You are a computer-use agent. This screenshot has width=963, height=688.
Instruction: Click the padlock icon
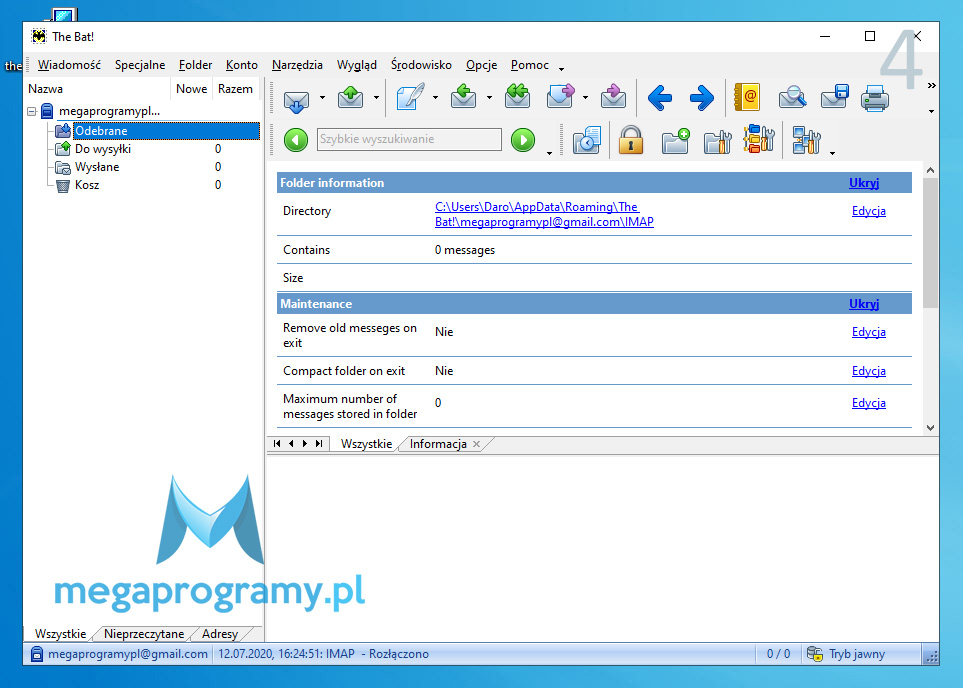pyautogui.click(x=631, y=140)
